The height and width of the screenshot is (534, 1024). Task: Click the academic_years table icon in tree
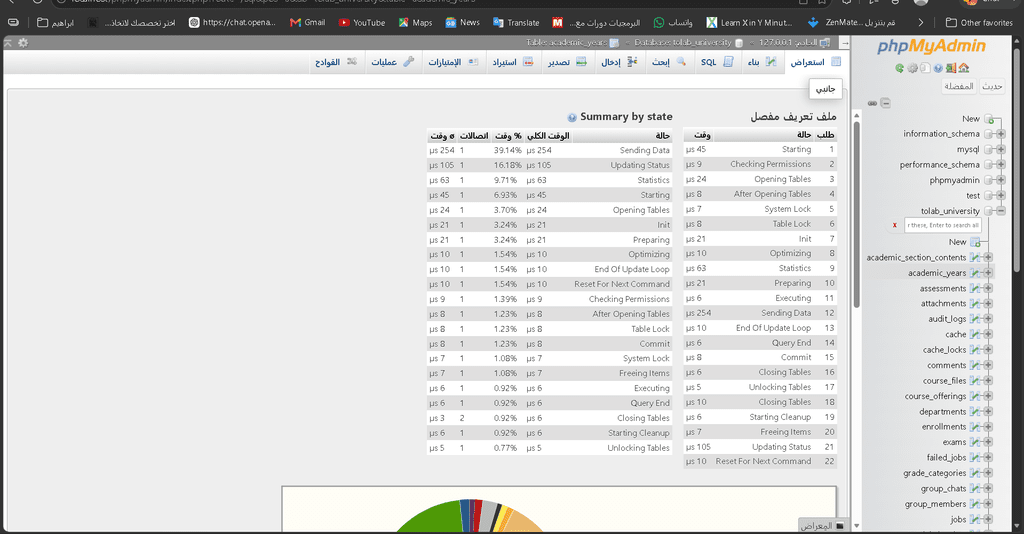pyautogui.click(x=975, y=273)
